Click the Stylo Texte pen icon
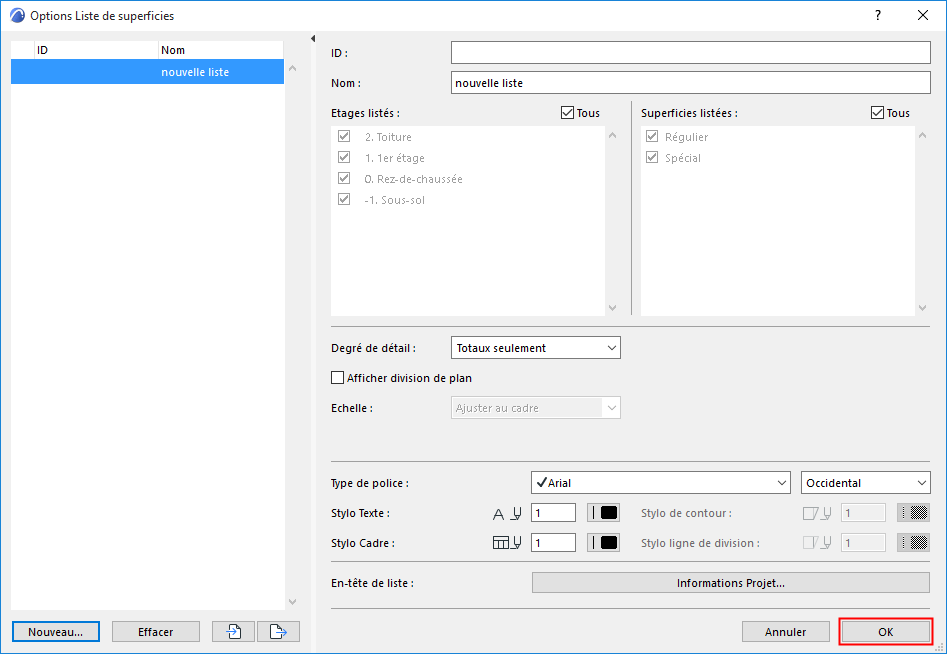The image size is (947, 654). point(507,513)
